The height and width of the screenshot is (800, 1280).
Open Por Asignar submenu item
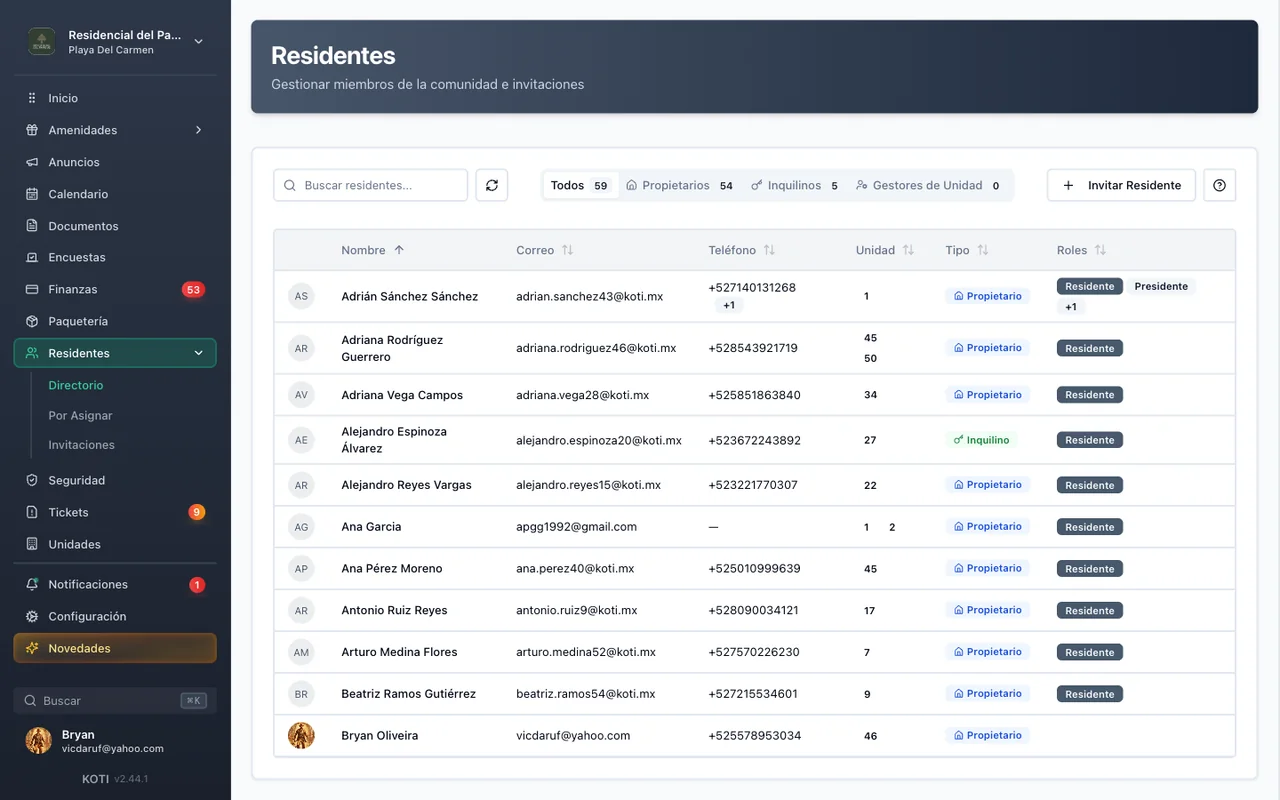click(x=80, y=415)
